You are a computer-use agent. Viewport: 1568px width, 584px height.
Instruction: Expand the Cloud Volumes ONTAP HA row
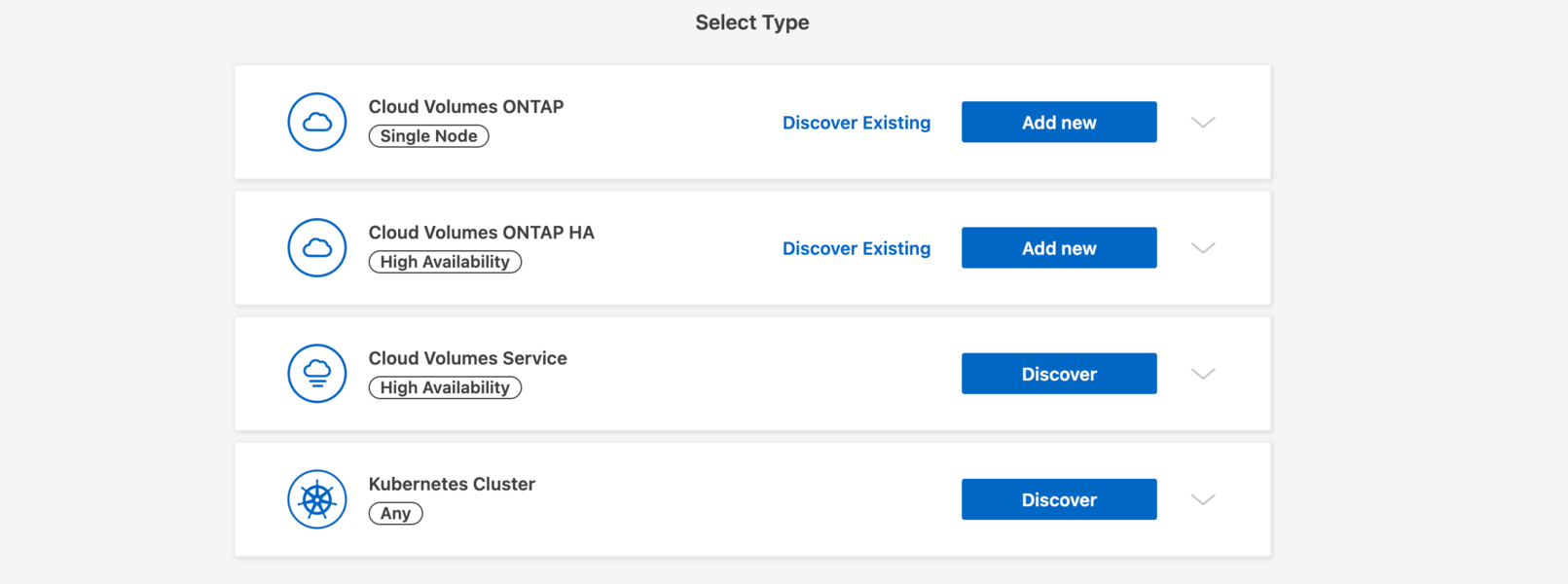click(1203, 248)
